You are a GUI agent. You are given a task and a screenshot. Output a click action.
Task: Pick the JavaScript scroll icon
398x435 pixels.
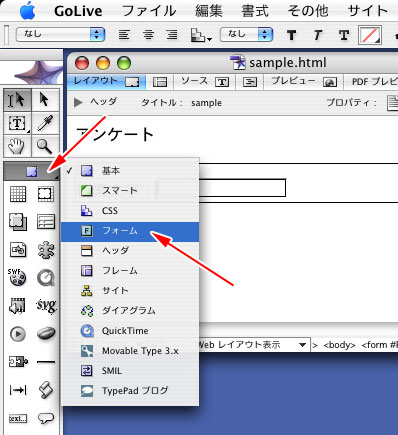click(46, 390)
